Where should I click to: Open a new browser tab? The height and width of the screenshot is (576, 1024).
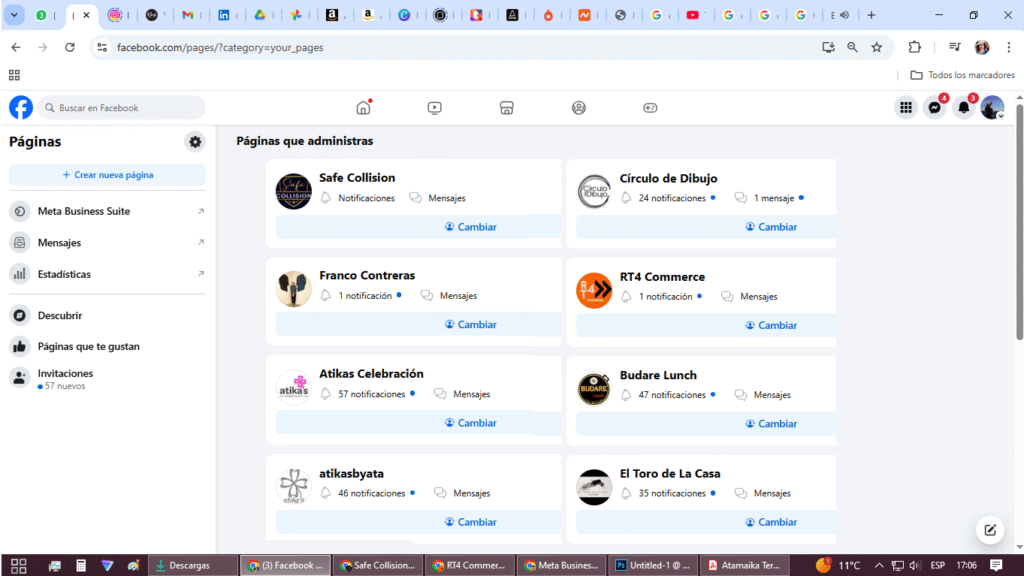pyautogui.click(x=871, y=15)
